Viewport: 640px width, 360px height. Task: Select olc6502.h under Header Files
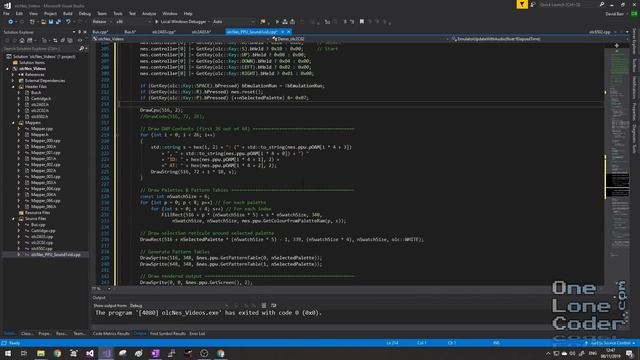[x=39, y=117]
